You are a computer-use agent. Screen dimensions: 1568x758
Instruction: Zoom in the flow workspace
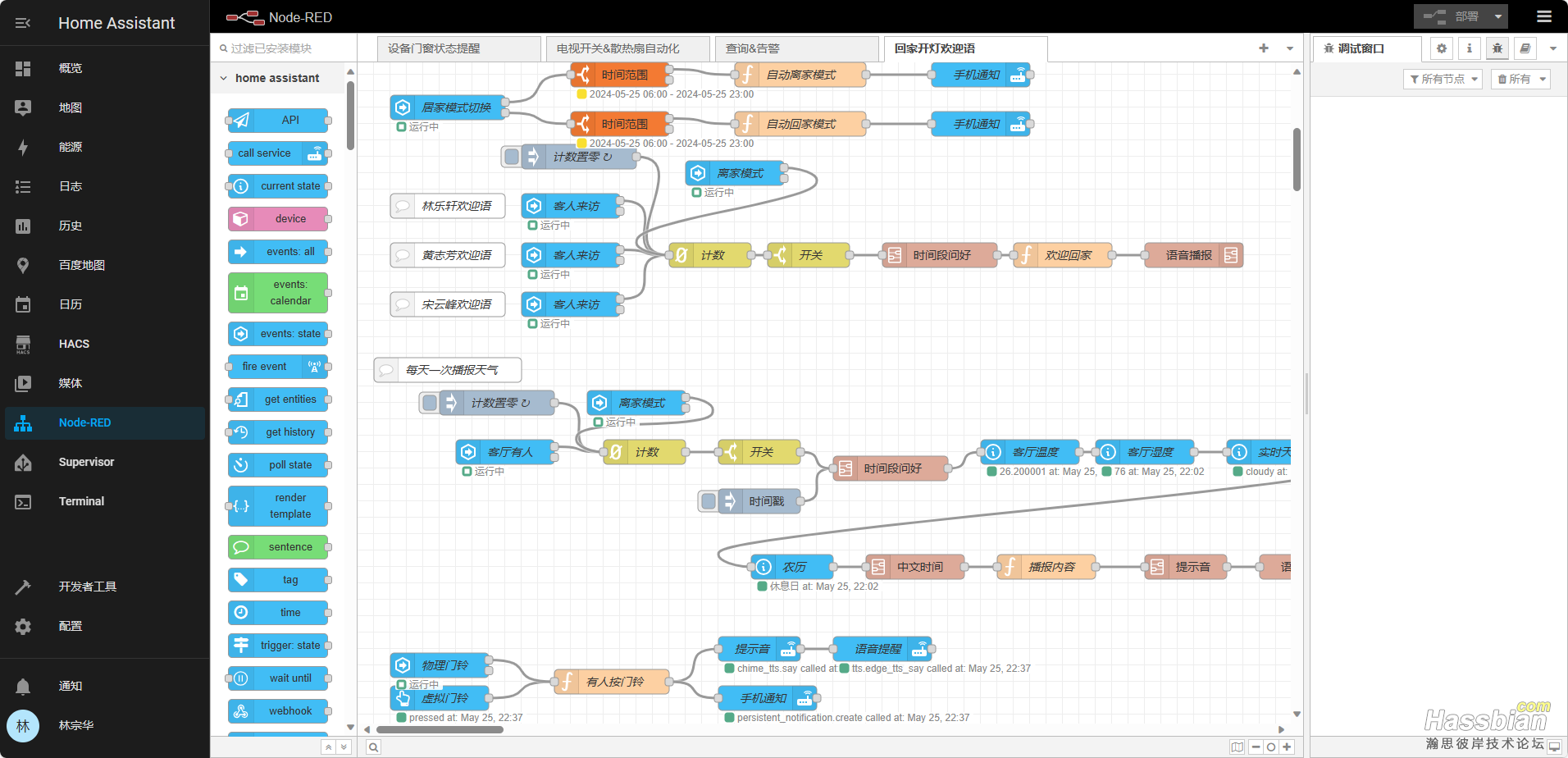pyautogui.click(x=1286, y=747)
